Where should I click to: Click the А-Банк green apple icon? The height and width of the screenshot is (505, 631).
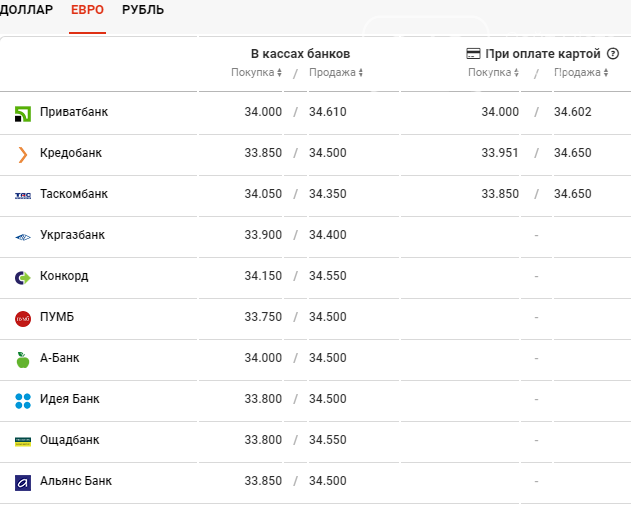point(23,360)
